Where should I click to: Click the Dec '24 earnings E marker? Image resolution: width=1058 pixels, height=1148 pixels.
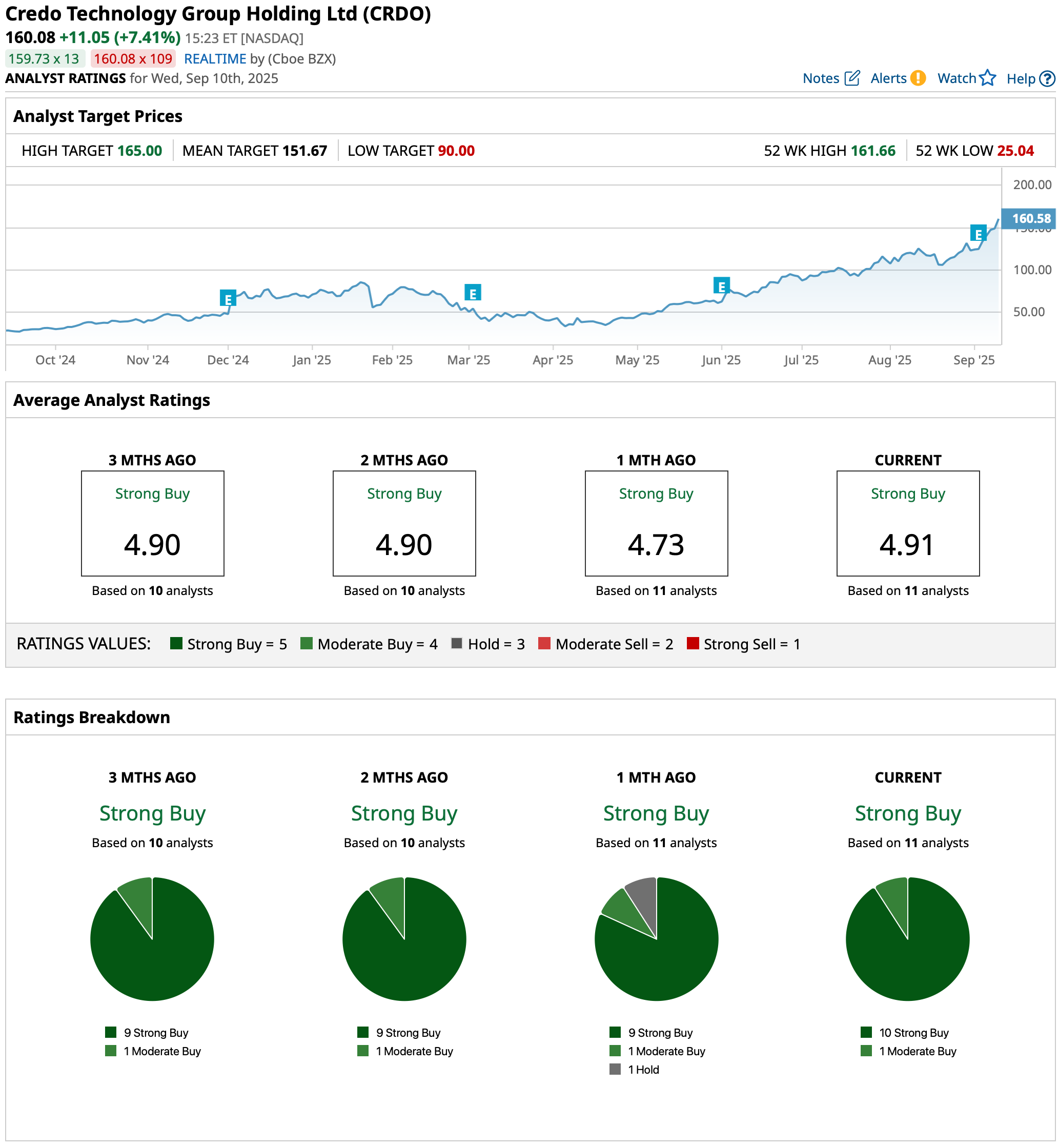pyautogui.click(x=228, y=298)
